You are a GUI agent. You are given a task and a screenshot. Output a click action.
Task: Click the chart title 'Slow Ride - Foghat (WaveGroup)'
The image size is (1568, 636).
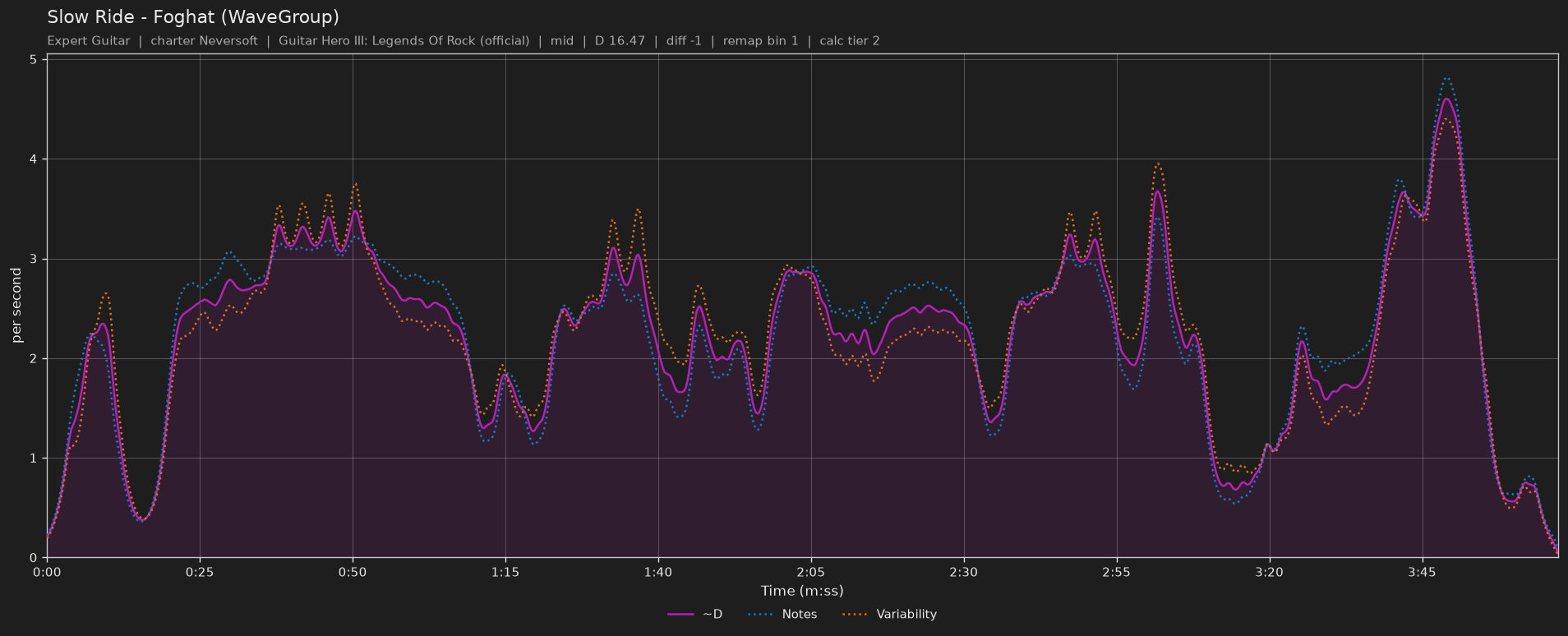(x=193, y=17)
